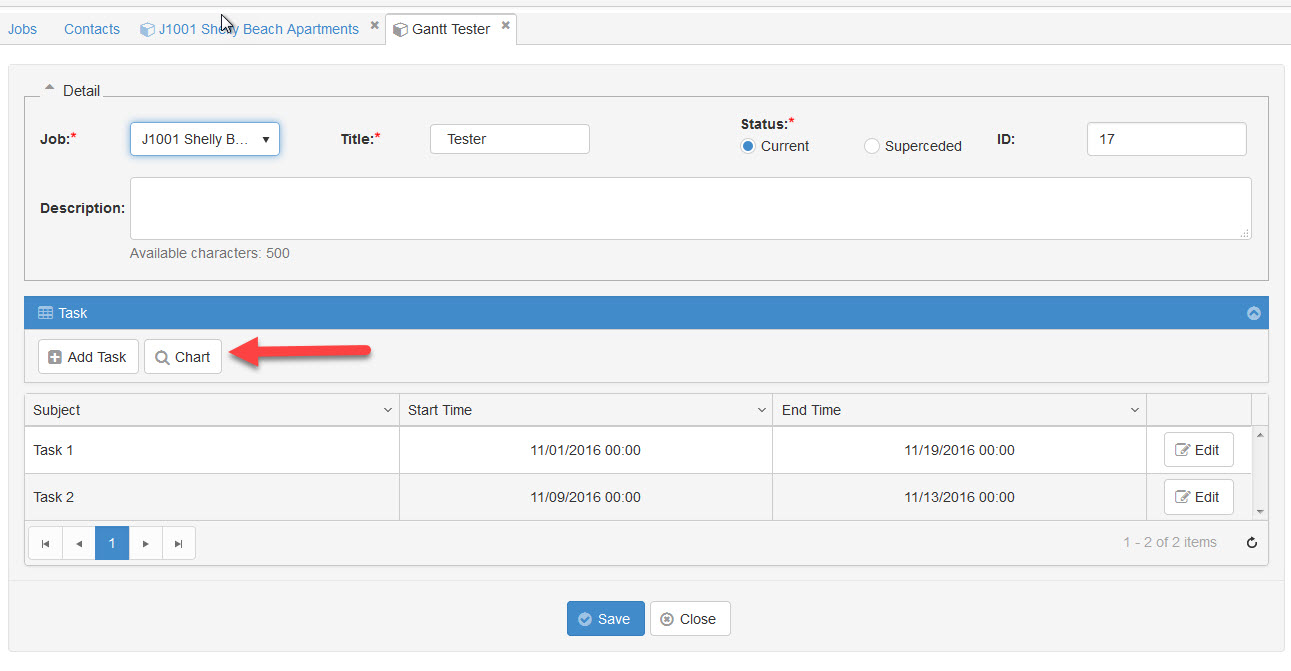Open the Job dropdown
Image resolution: width=1291 pixels, height=671 pixels.
click(x=205, y=139)
